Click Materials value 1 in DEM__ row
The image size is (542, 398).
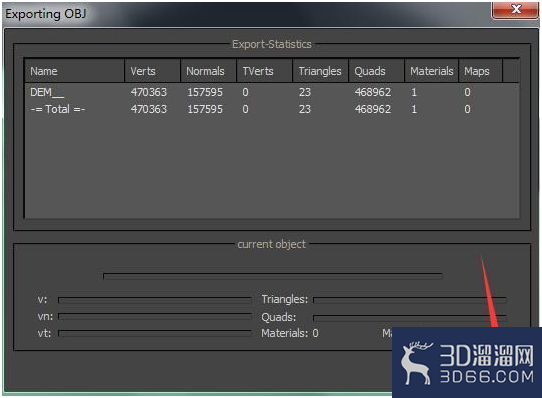pos(414,92)
